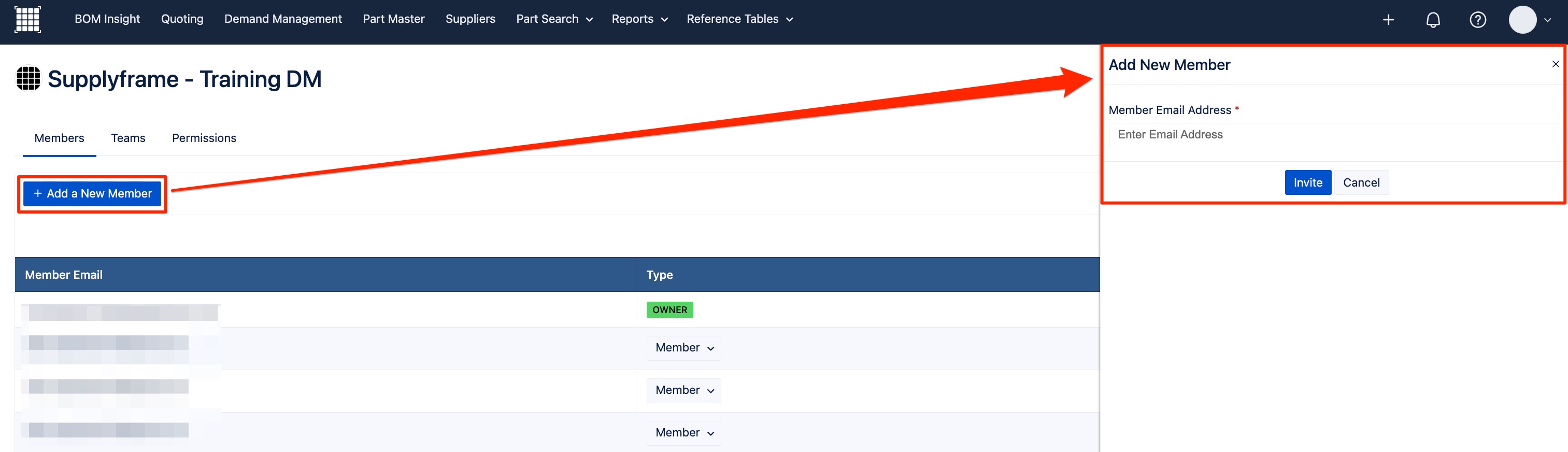Click the Add New Member panel heading
1568x452 pixels.
(x=1170, y=65)
